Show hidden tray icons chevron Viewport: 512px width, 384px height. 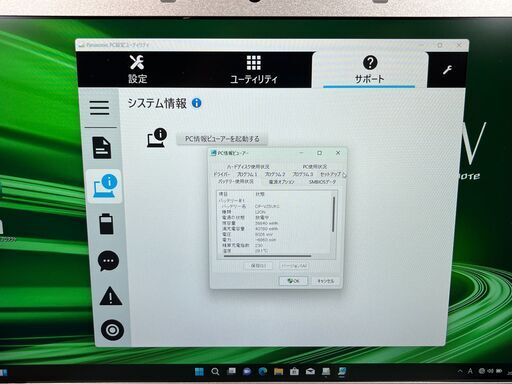click(460, 371)
